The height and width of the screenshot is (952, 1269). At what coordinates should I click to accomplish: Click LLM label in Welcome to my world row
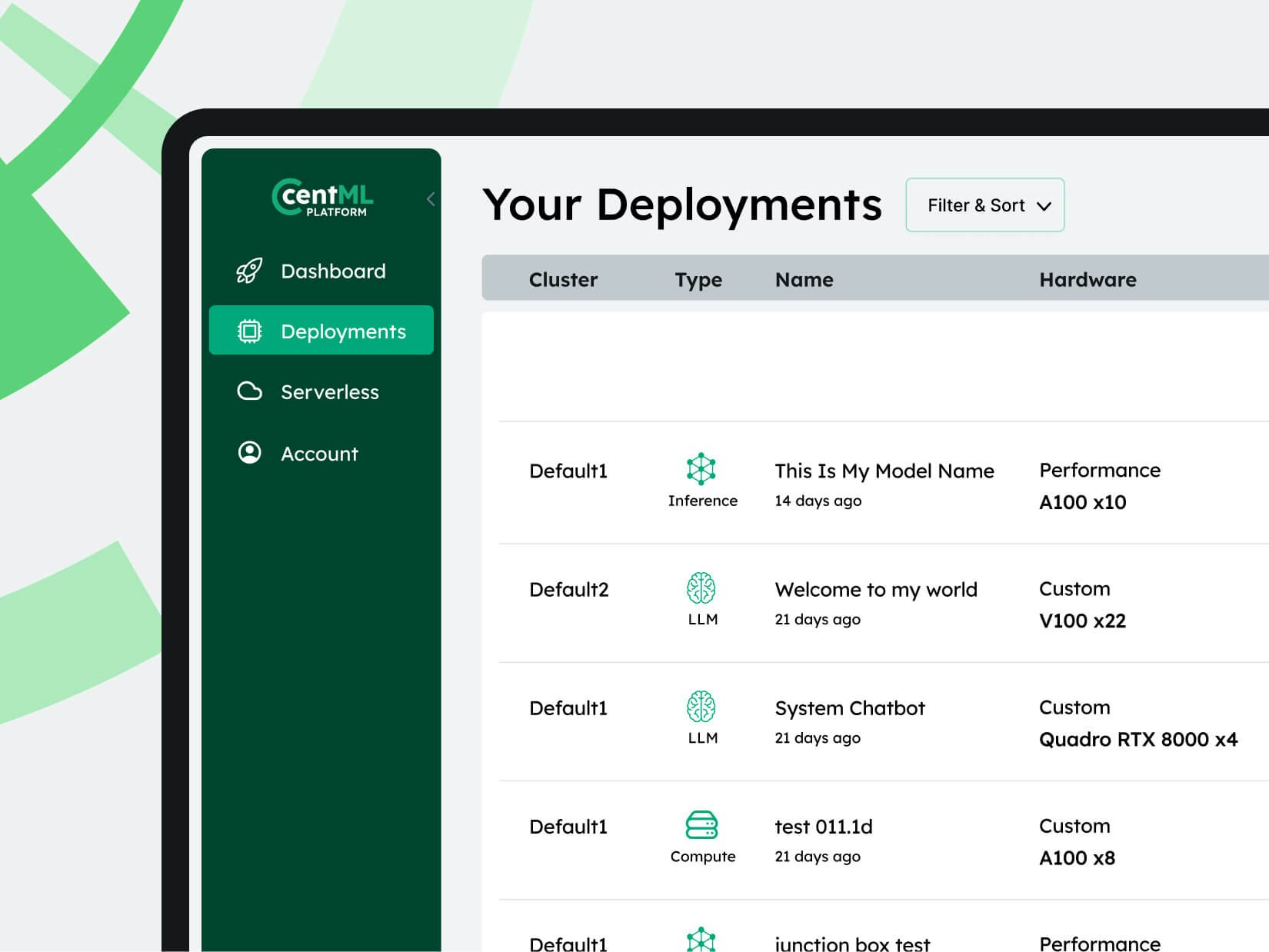[x=703, y=619]
